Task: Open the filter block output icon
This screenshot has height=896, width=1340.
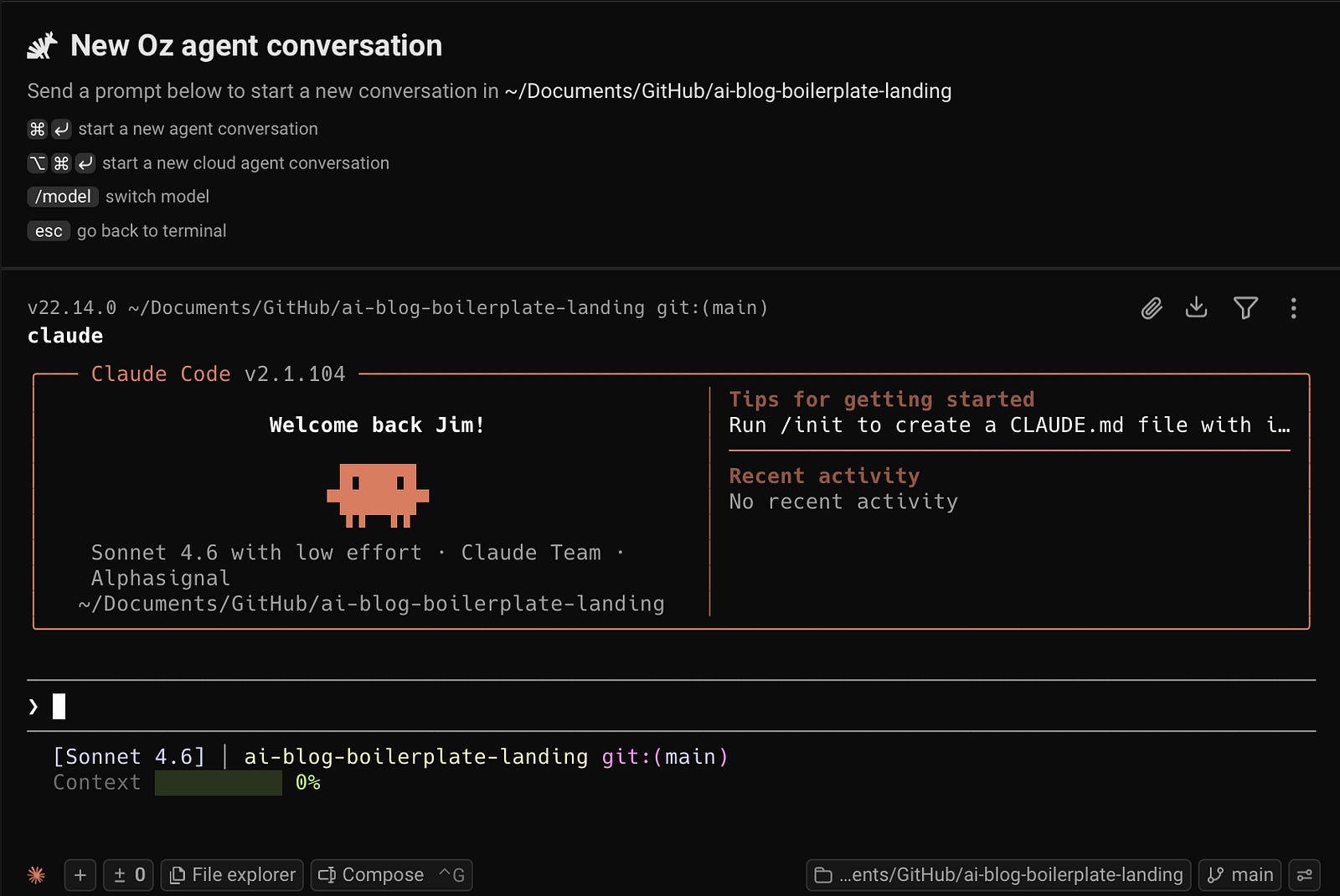Action: pyautogui.click(x=1245, y=308)
